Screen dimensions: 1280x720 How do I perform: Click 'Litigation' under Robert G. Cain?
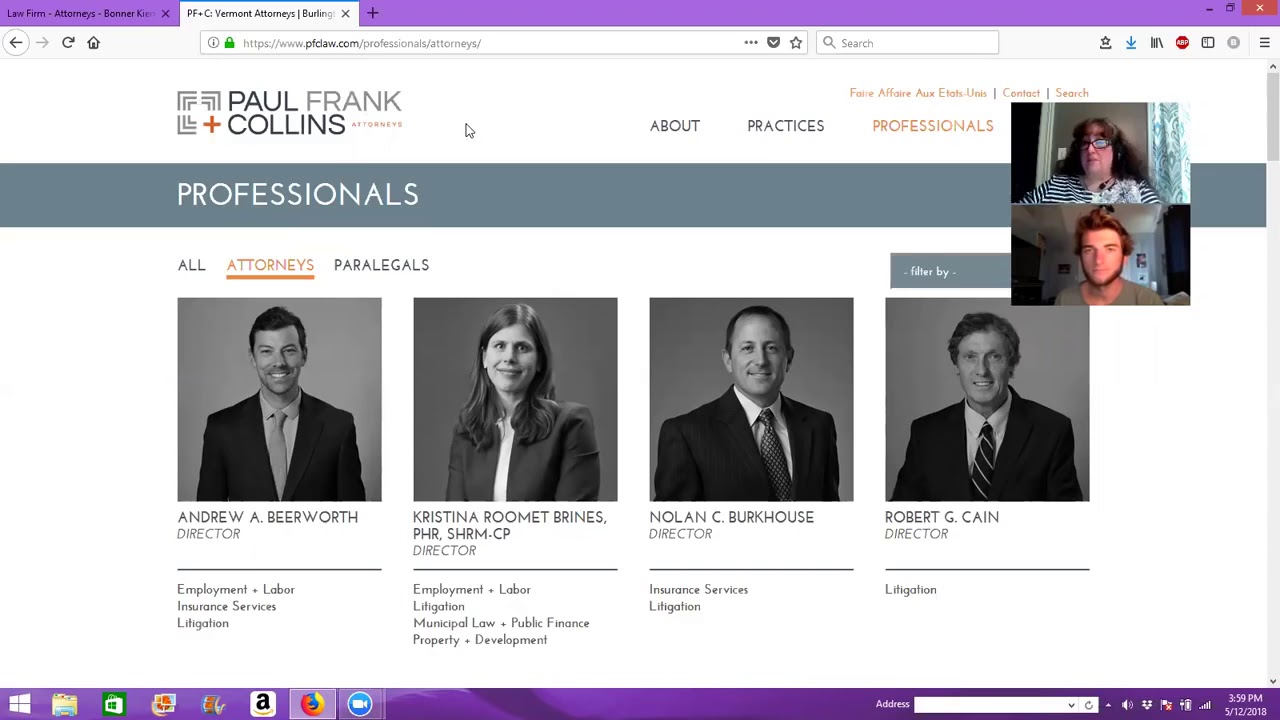pos(910,589)
